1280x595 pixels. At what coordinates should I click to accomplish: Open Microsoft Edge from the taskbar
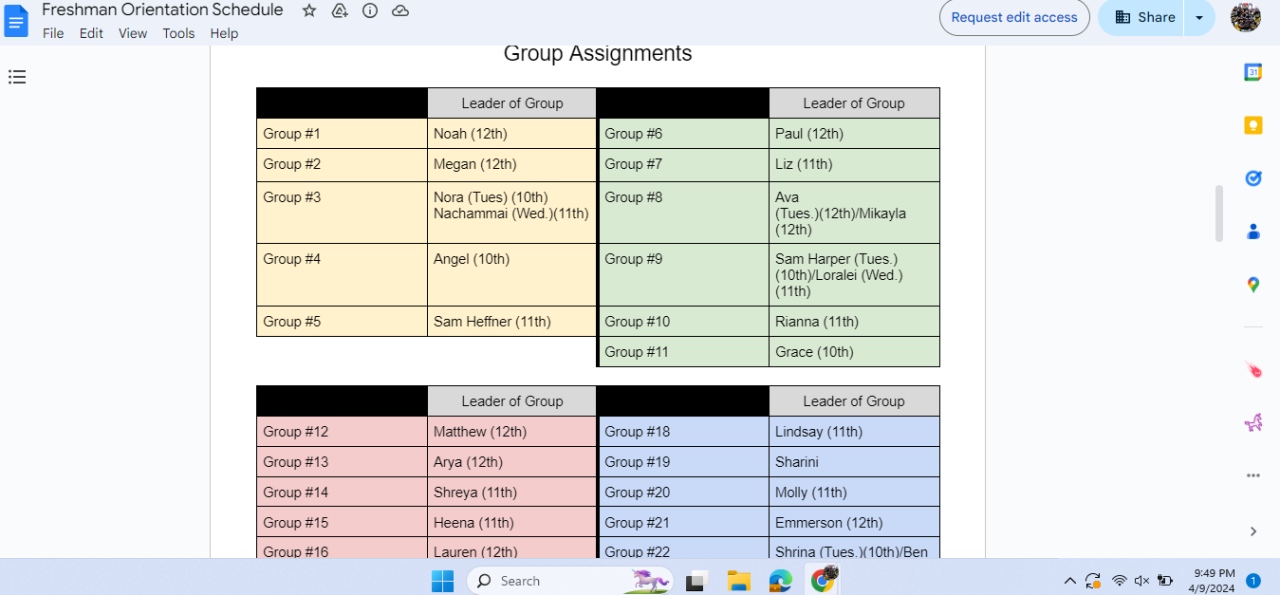781,580
